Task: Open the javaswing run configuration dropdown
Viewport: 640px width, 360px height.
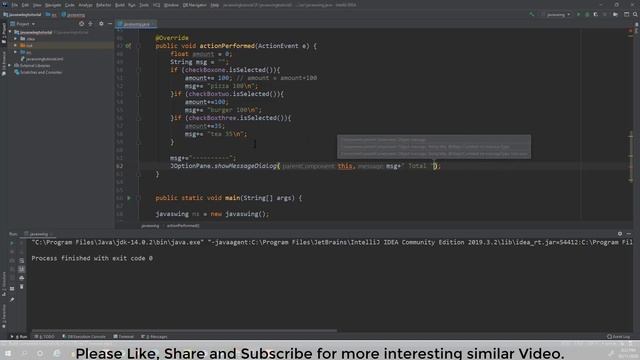Action: 558,14
